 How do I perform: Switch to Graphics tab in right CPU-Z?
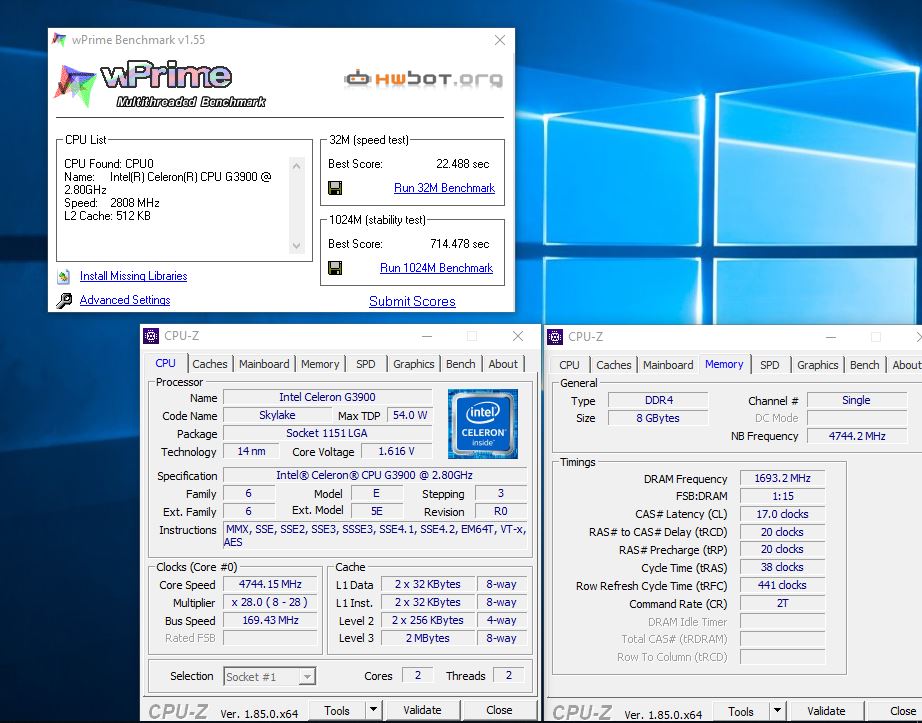click(x=818, y=365)
